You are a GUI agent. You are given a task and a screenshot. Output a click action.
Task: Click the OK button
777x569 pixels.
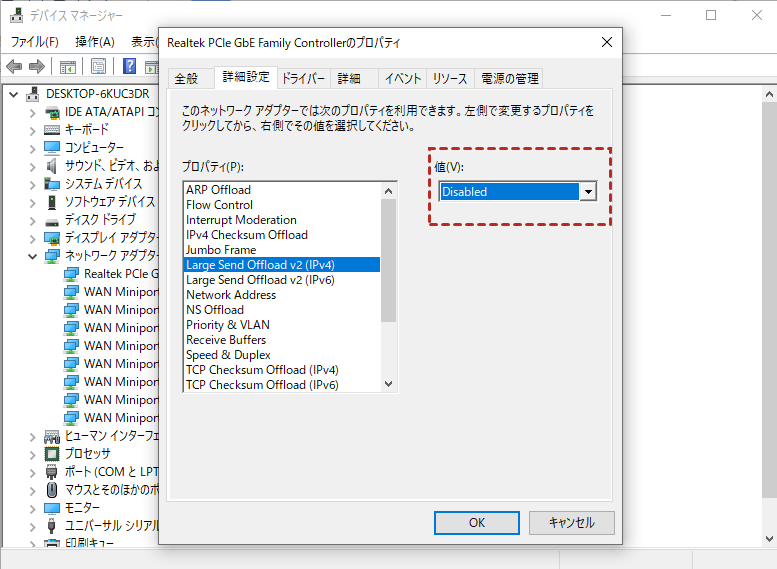[477, 523]
